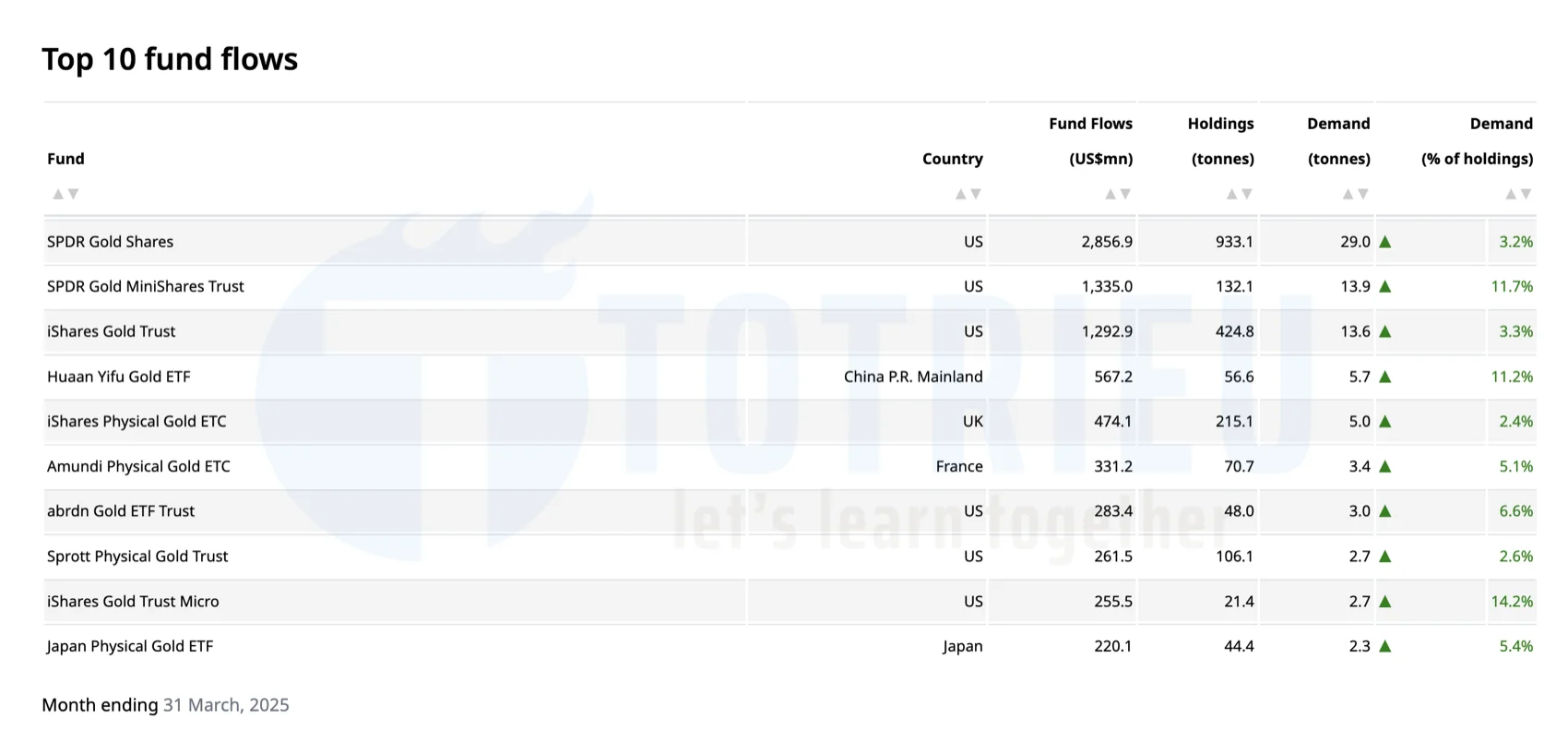Viewport: 1568px width, 754px height.
Task: Sort Demand tonnes column arrows
Action: pyautogui.click(x=1355, y=194)
